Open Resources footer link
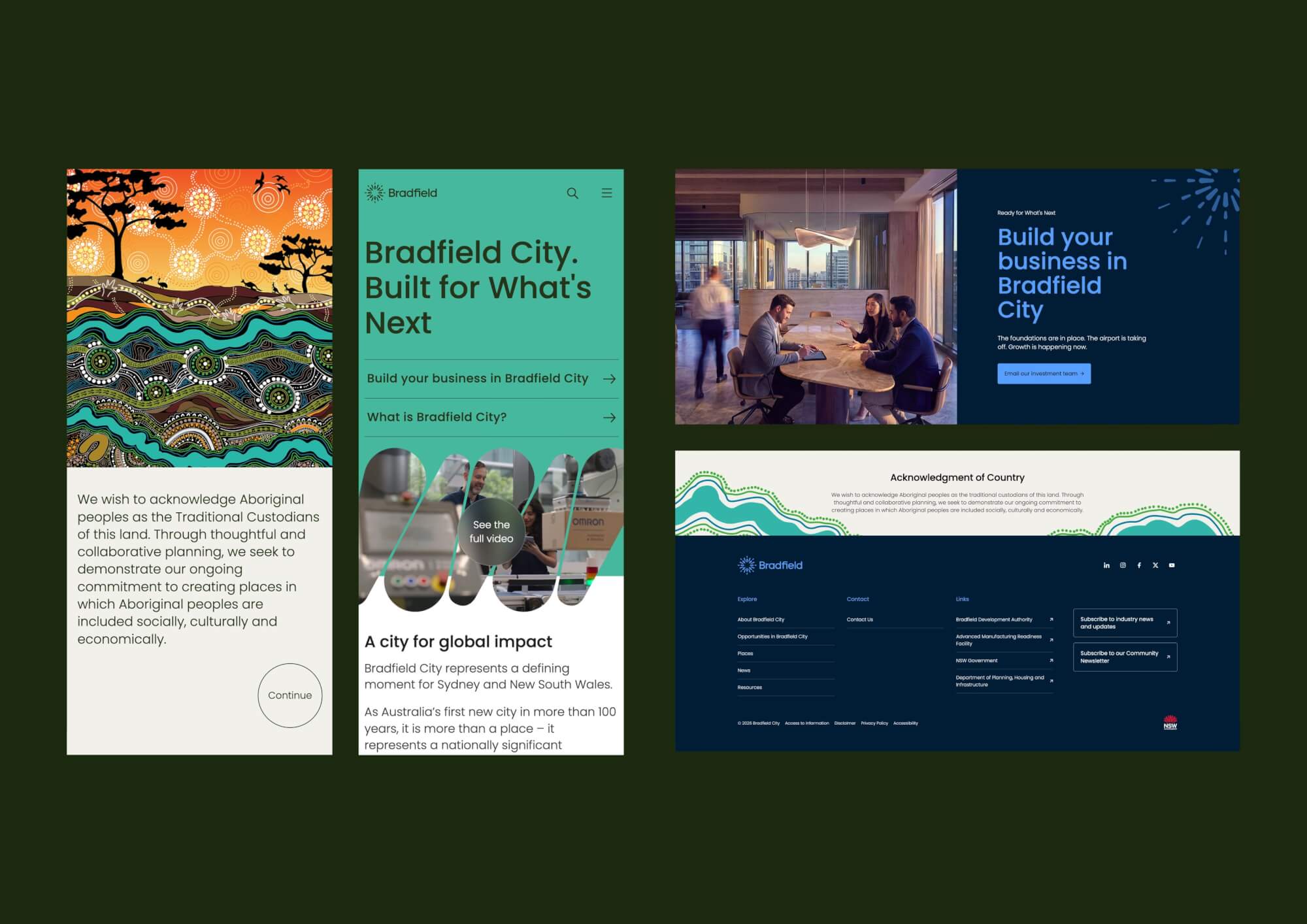 pyautogui.click(x=750, y=687)
